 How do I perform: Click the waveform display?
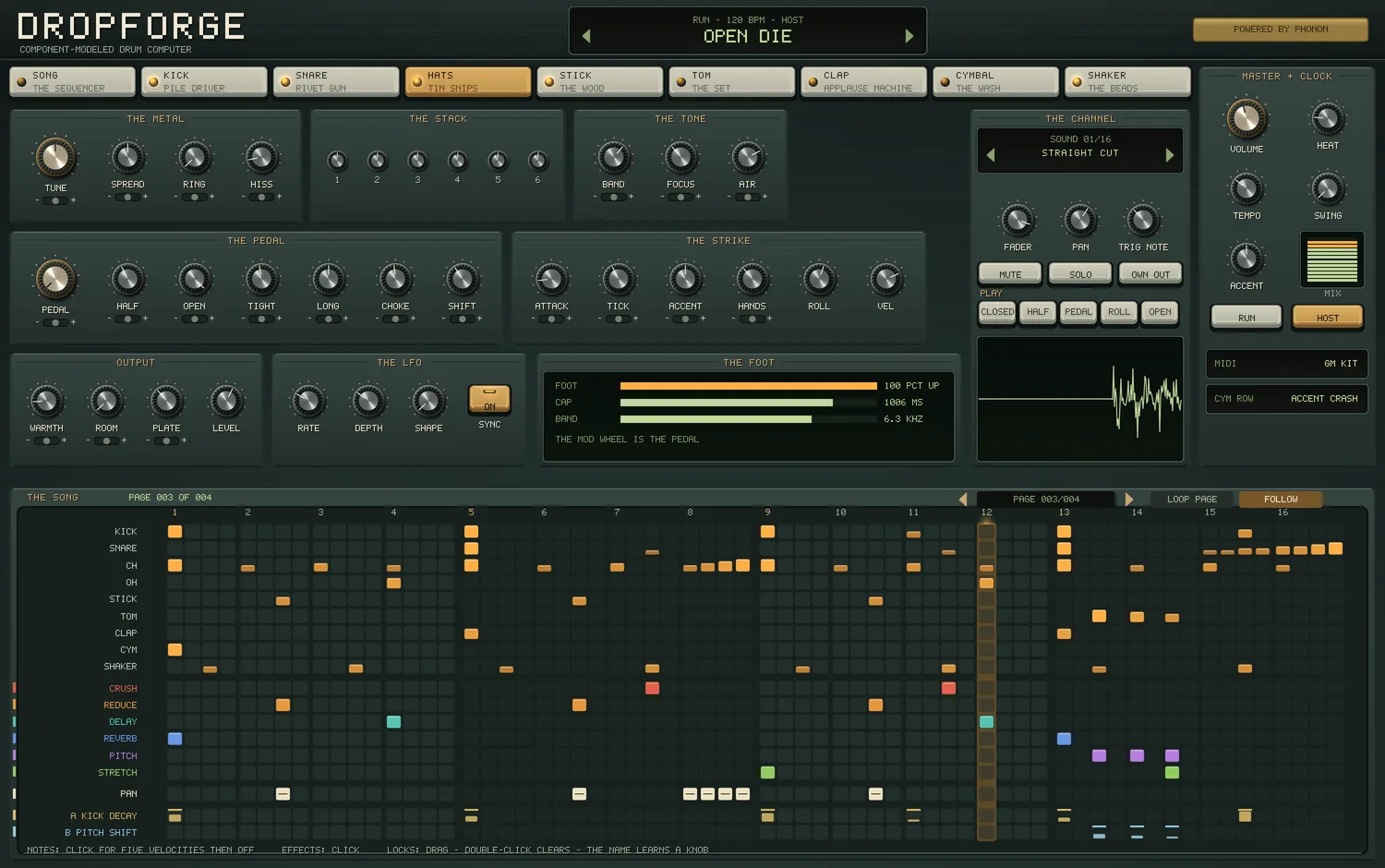[1080, 399]
